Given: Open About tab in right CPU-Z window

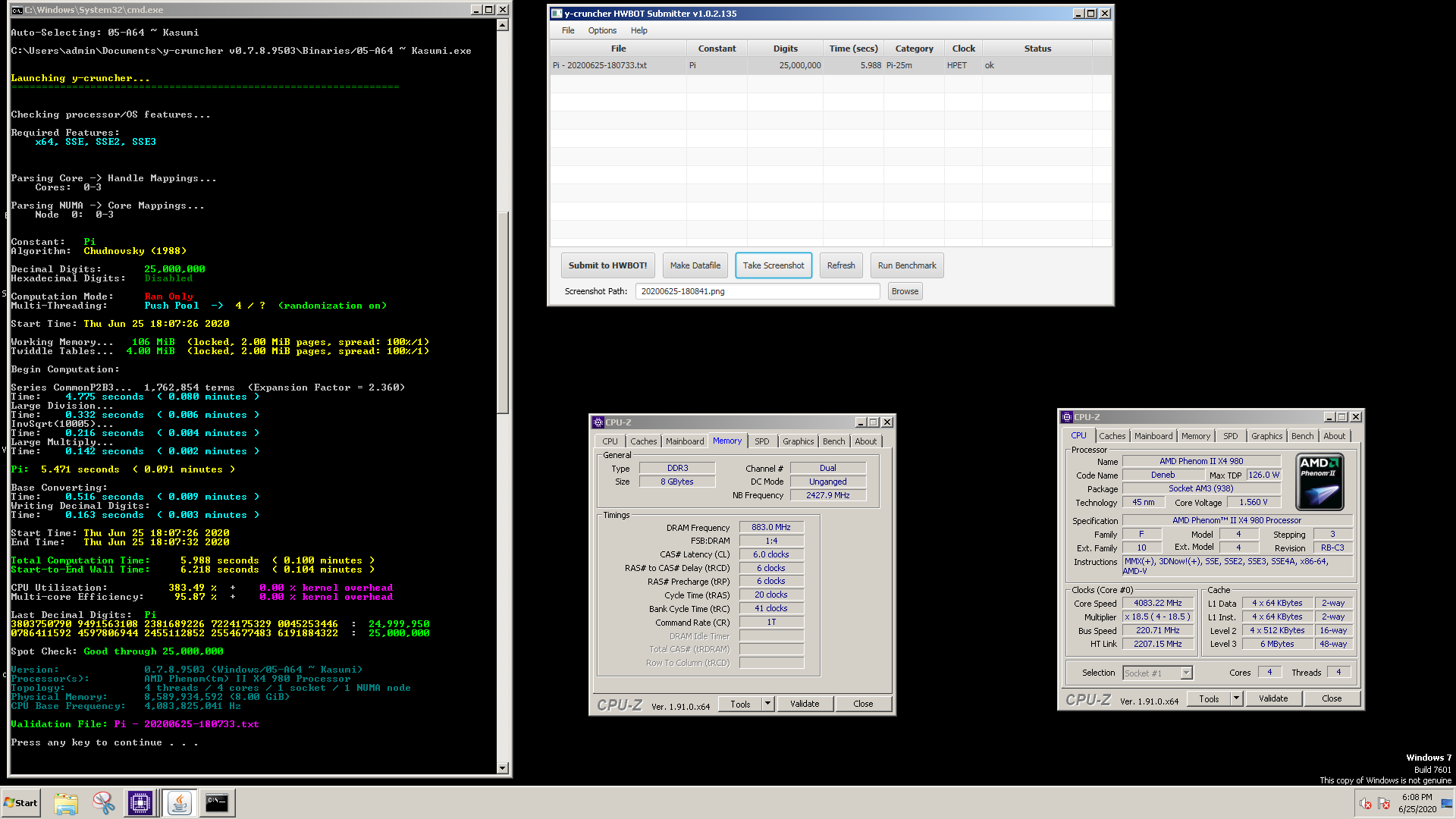Looking at the screenshot, I should point(1334,436).
